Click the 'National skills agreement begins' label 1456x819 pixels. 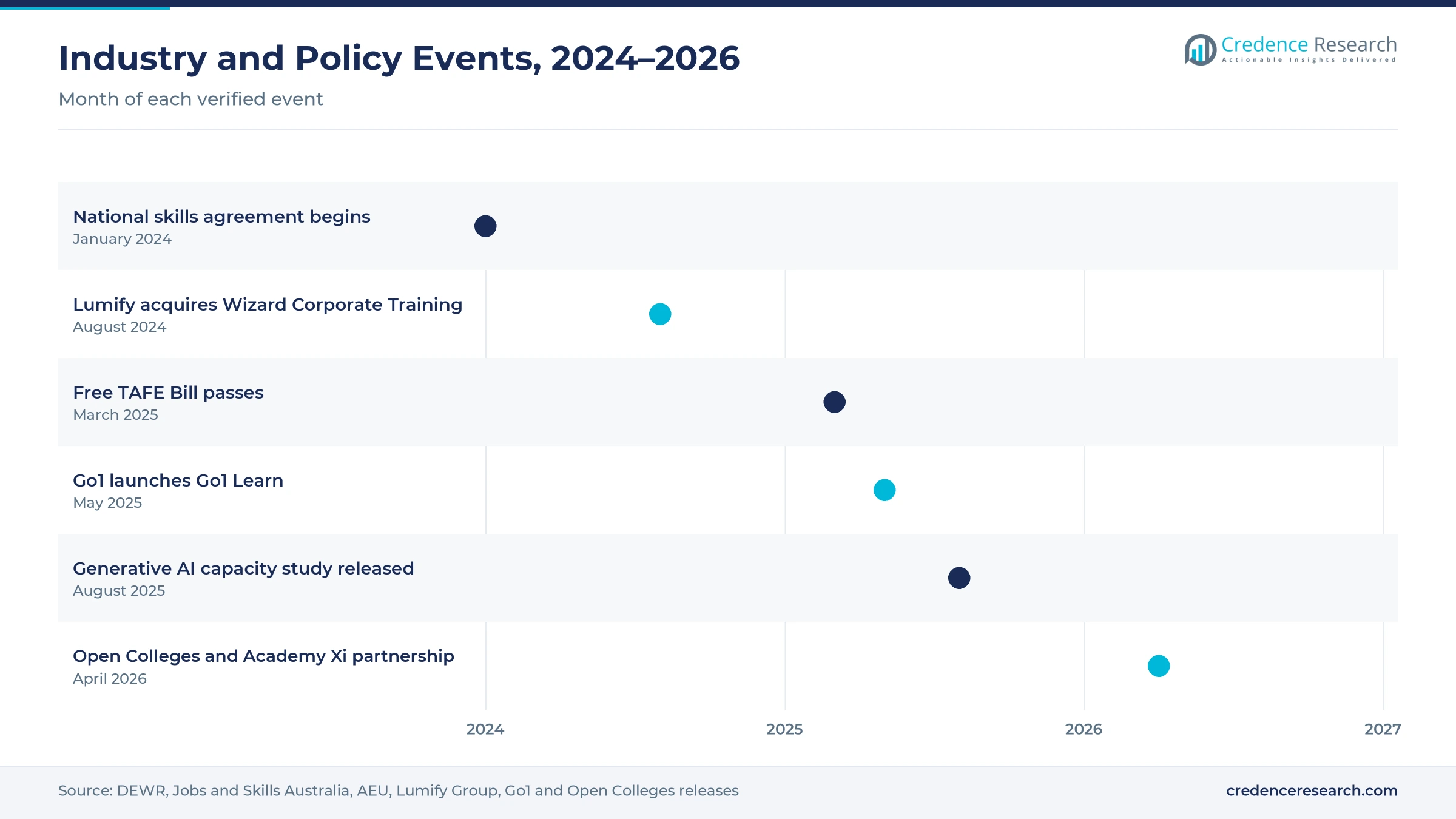click(x=221, y=217)
